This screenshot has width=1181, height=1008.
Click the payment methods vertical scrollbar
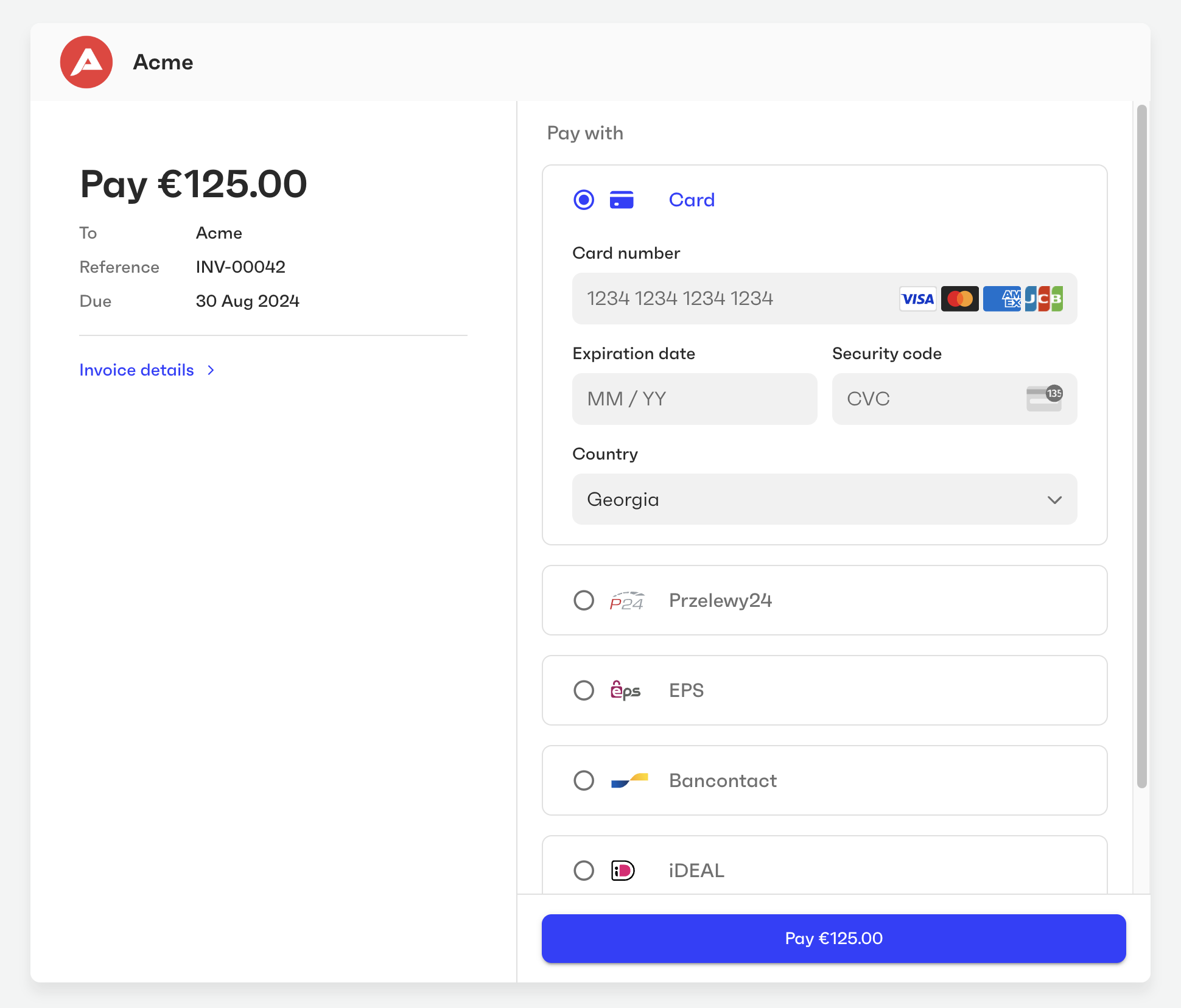pyautogui.click(x=1141, y=446)
